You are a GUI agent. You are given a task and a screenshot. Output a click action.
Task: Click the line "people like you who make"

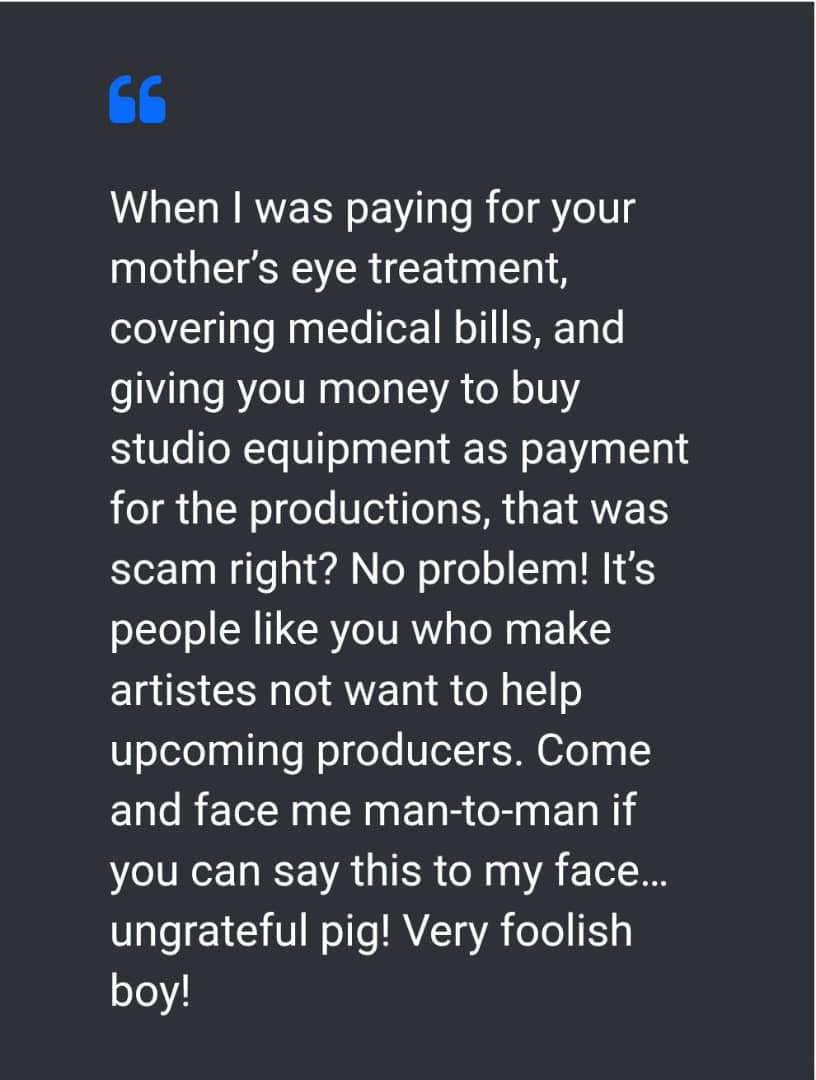point(361,630)
